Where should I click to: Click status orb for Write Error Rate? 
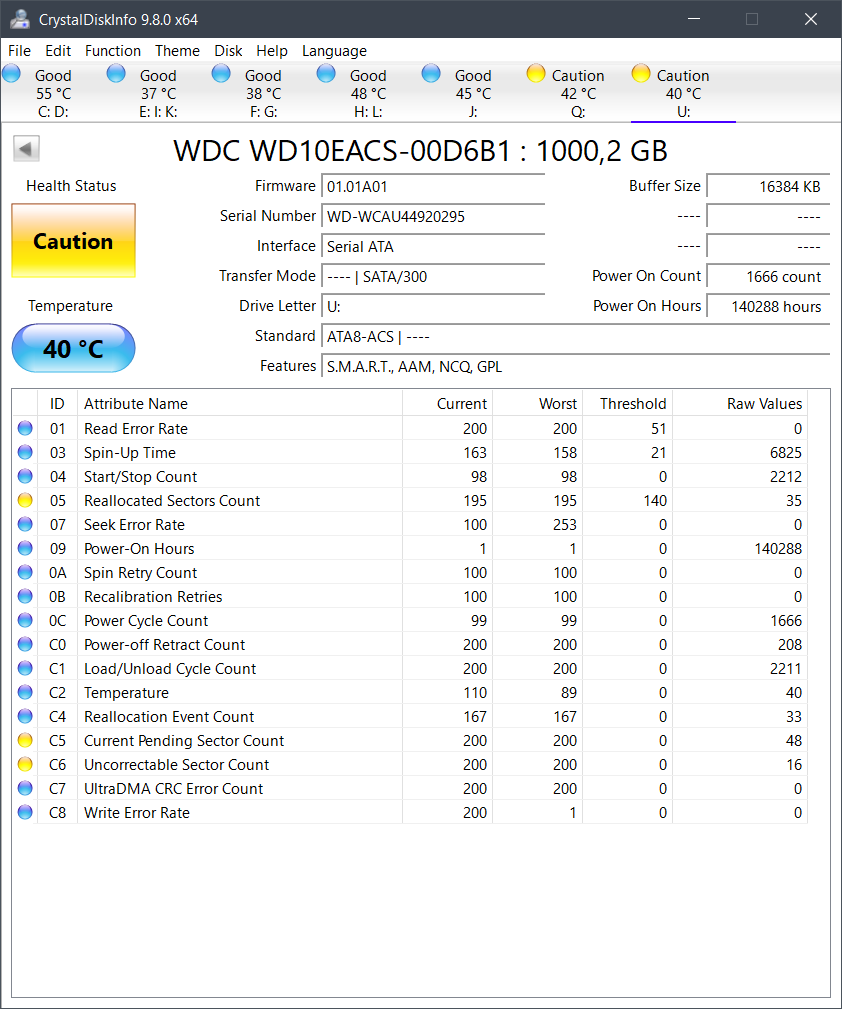pyautogui.click(x=25, y=813)
